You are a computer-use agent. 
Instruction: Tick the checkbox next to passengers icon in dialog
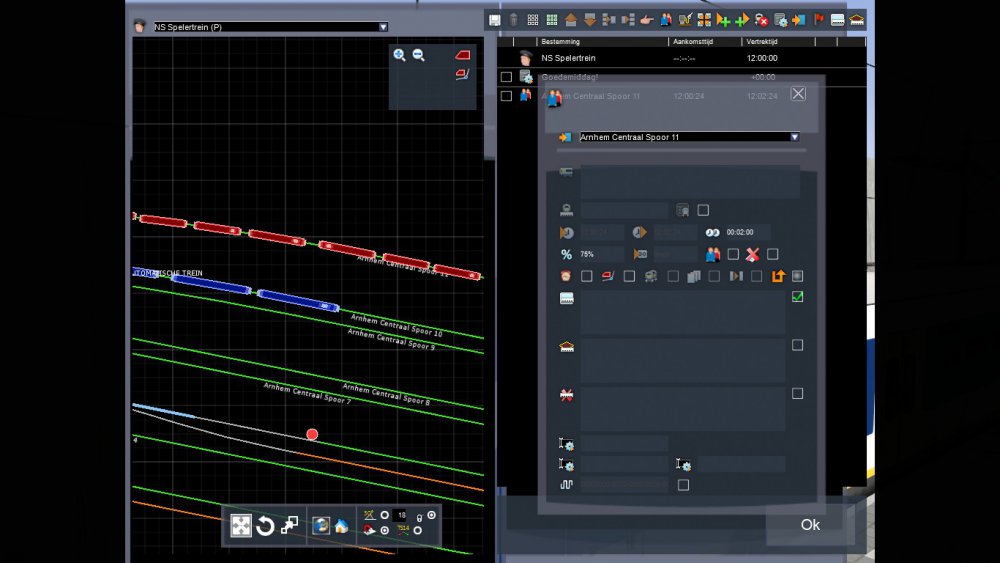[733, 254]
